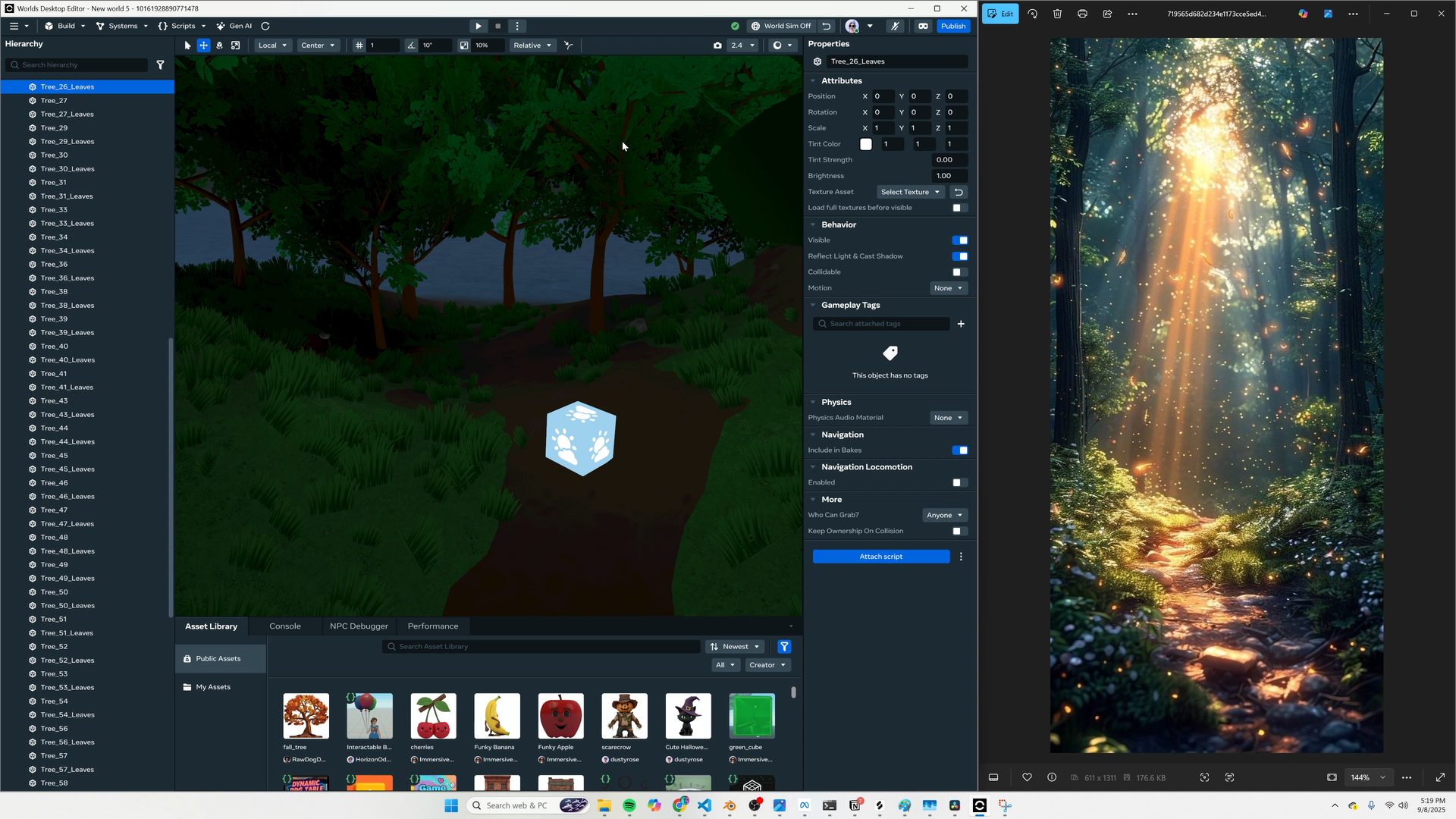Image resolution: width=1456 pixels, height=819 pixels.
Task: Click the camera speed icon
Action: 717,45
